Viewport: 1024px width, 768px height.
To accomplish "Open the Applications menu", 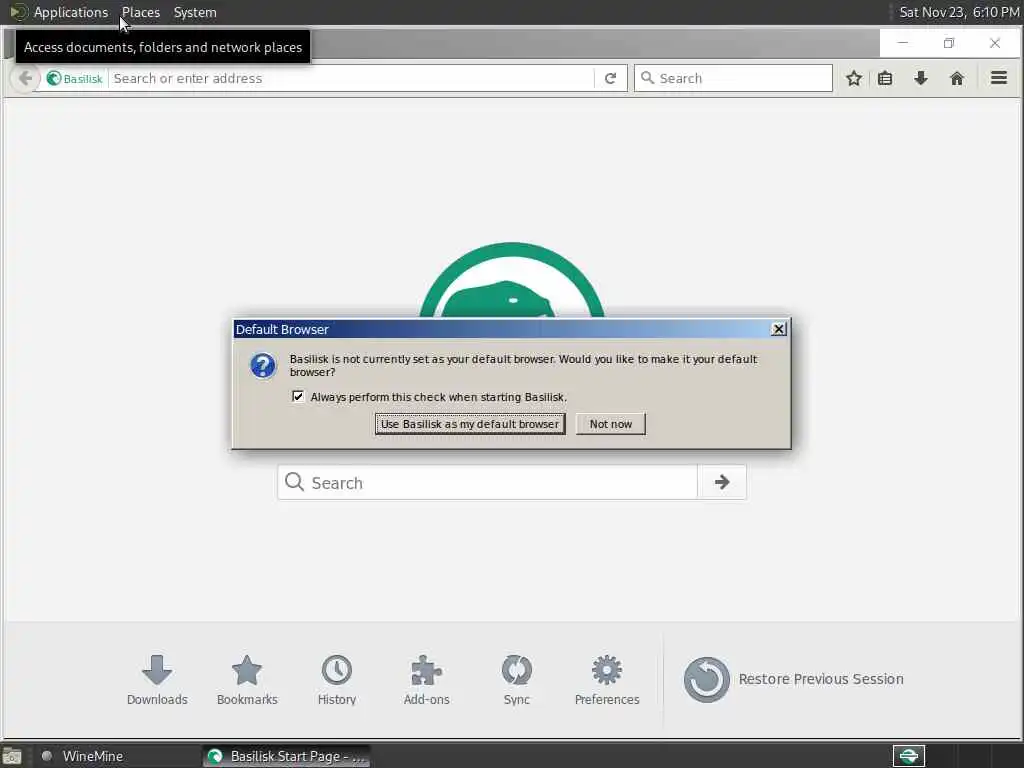I will coord(71,12).
